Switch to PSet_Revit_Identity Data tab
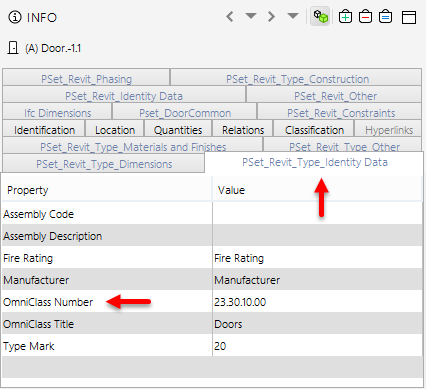The width and height of the screenshot is (426, 389). click(124, 94)
